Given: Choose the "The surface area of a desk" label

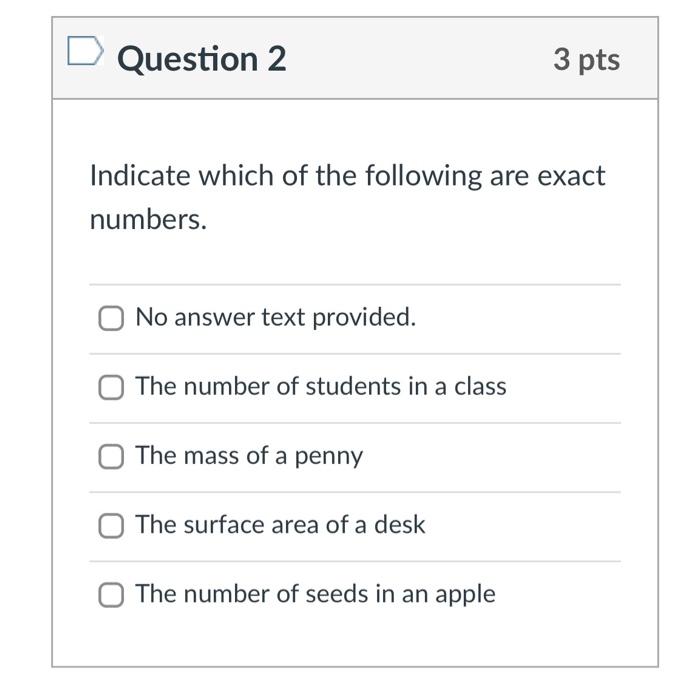Looking at the screenshot, I should tap(280, 525).
